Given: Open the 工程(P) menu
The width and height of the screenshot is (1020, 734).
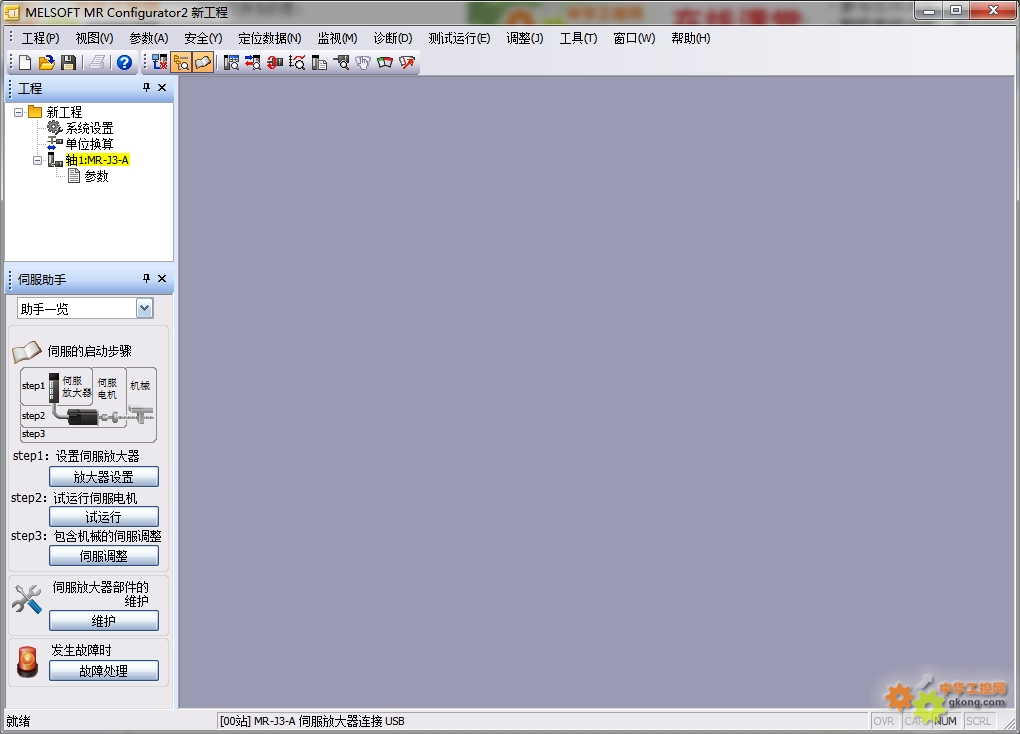Looking at the screenshot, I should click(x=40, y=38).
